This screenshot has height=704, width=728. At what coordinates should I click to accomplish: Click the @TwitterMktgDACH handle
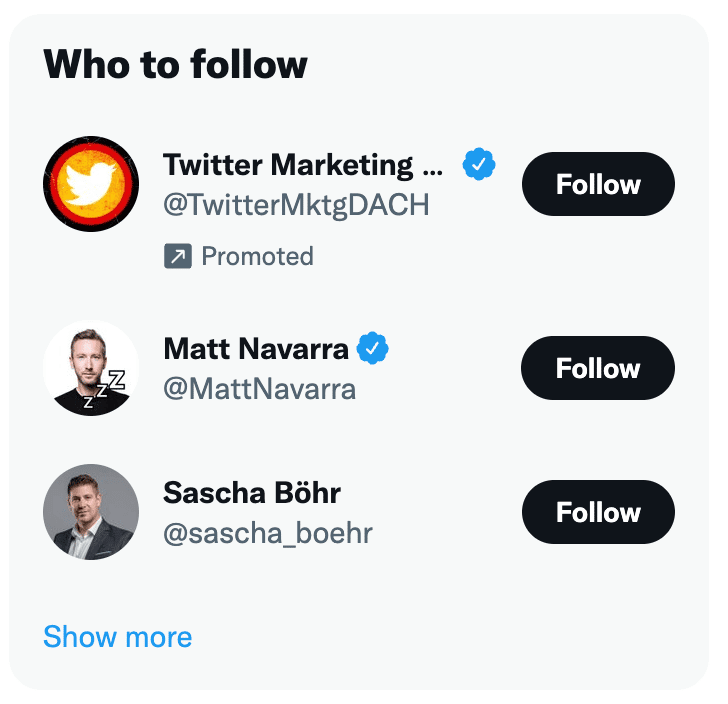[296, 205]
